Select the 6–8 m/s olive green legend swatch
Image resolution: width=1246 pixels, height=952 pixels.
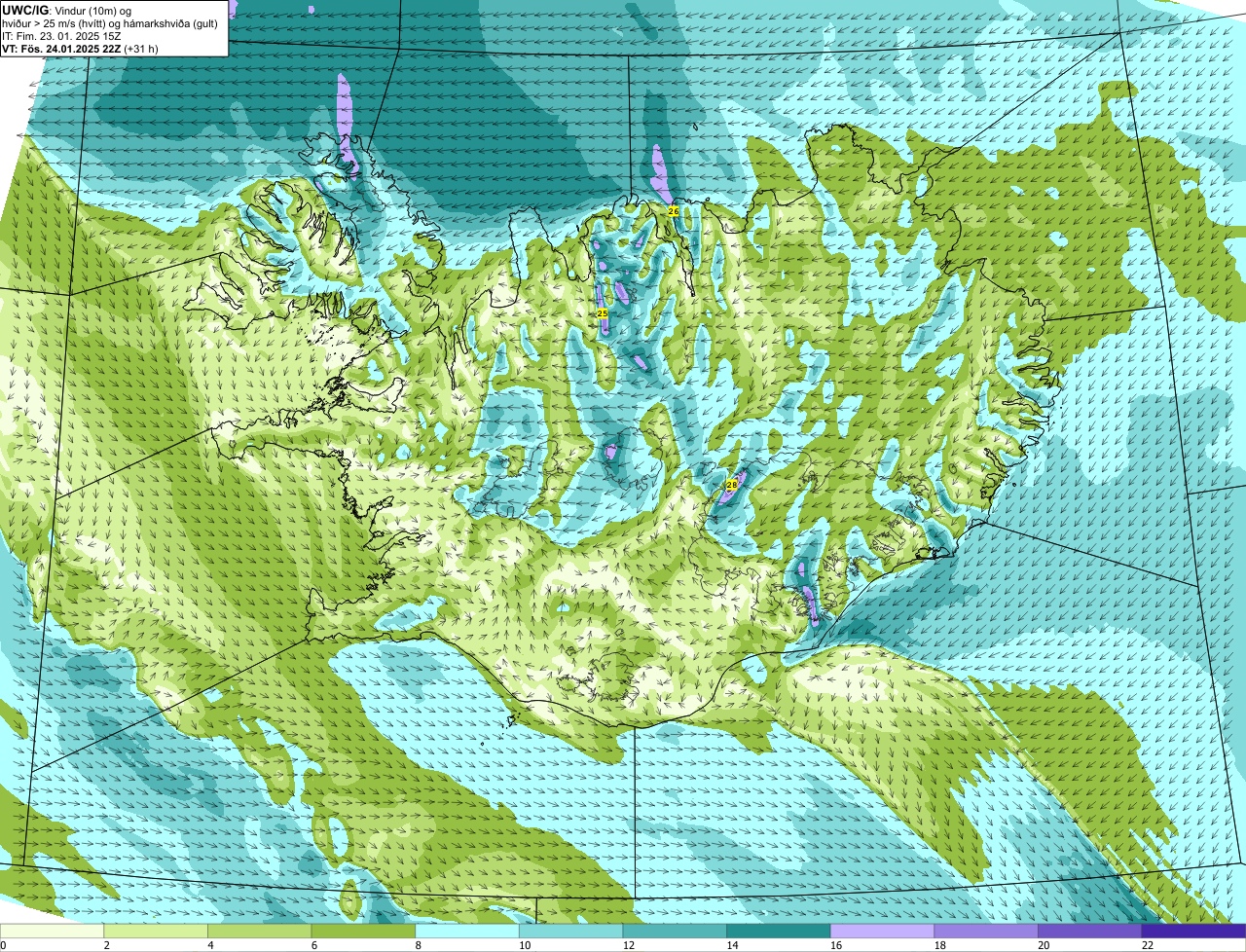[x=363, y=931]
